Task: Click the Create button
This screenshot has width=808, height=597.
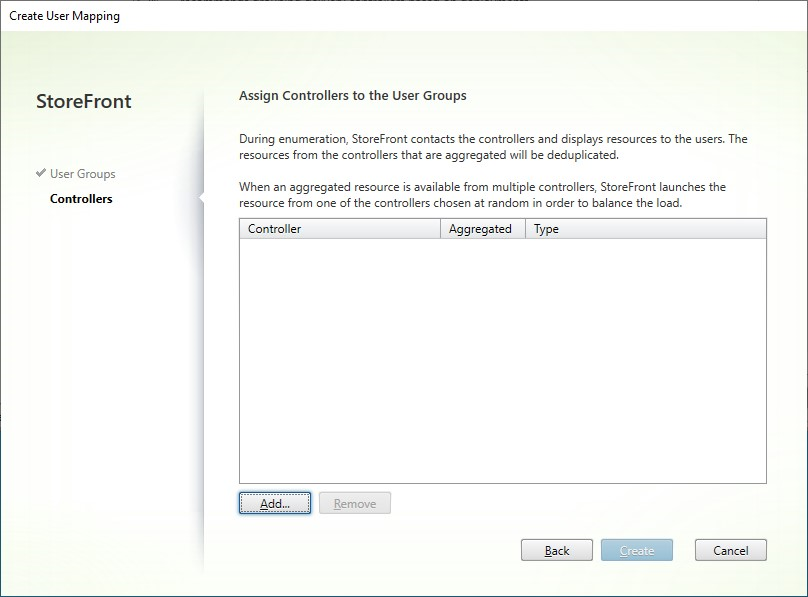Action: click(x=637, y=550)
